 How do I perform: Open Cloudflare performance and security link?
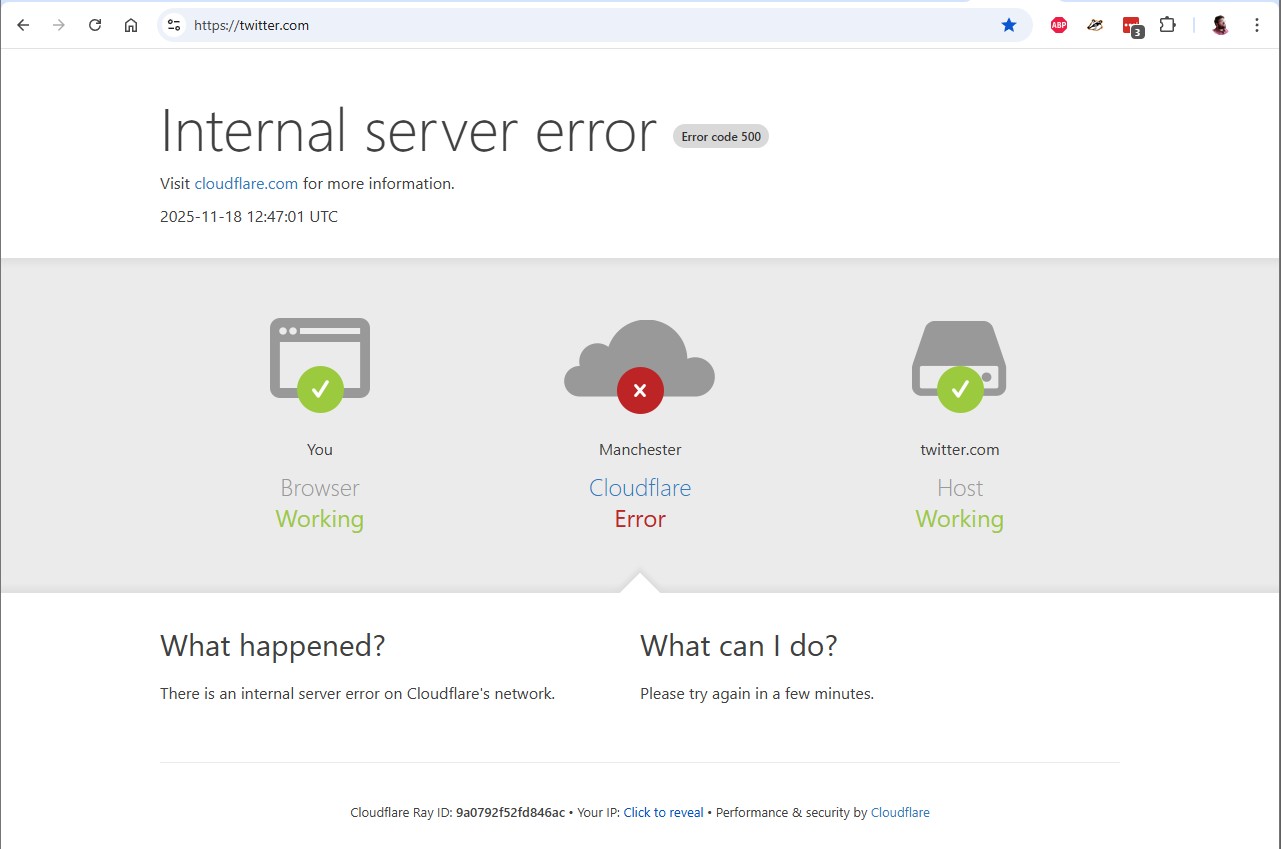(899, 812)
